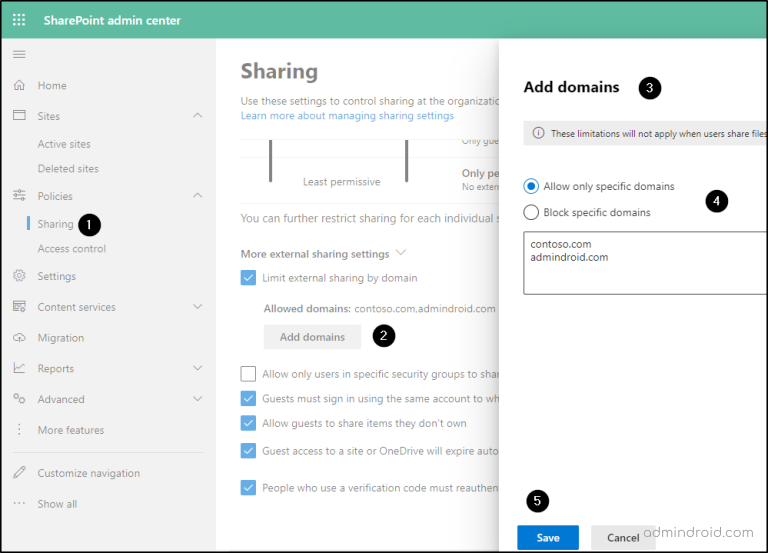The height and width of the screenshot is (553, 768).
Task: Click the info icon in limitations banner
Action: (538, 133)
